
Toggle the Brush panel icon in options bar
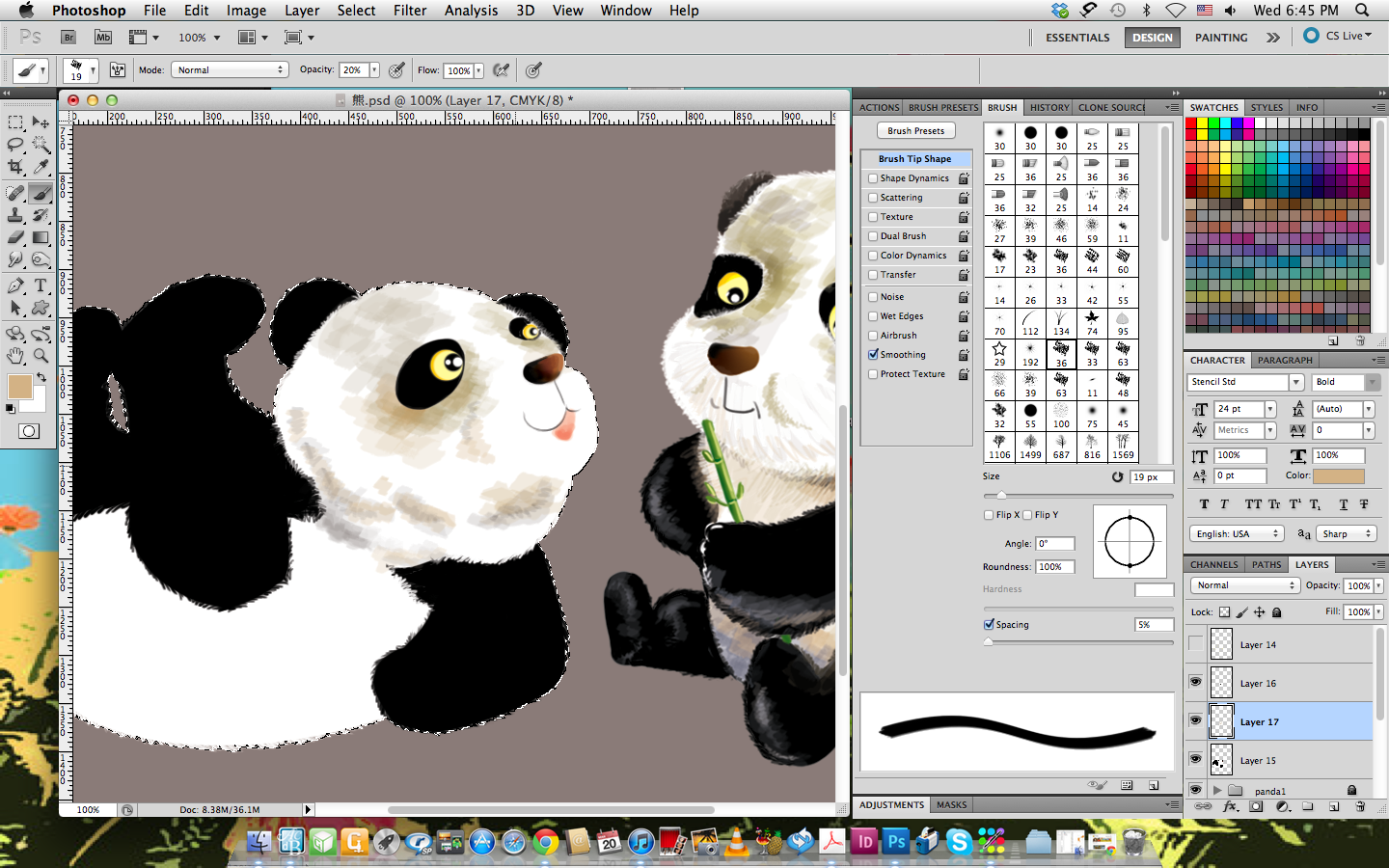click(118, 70)
